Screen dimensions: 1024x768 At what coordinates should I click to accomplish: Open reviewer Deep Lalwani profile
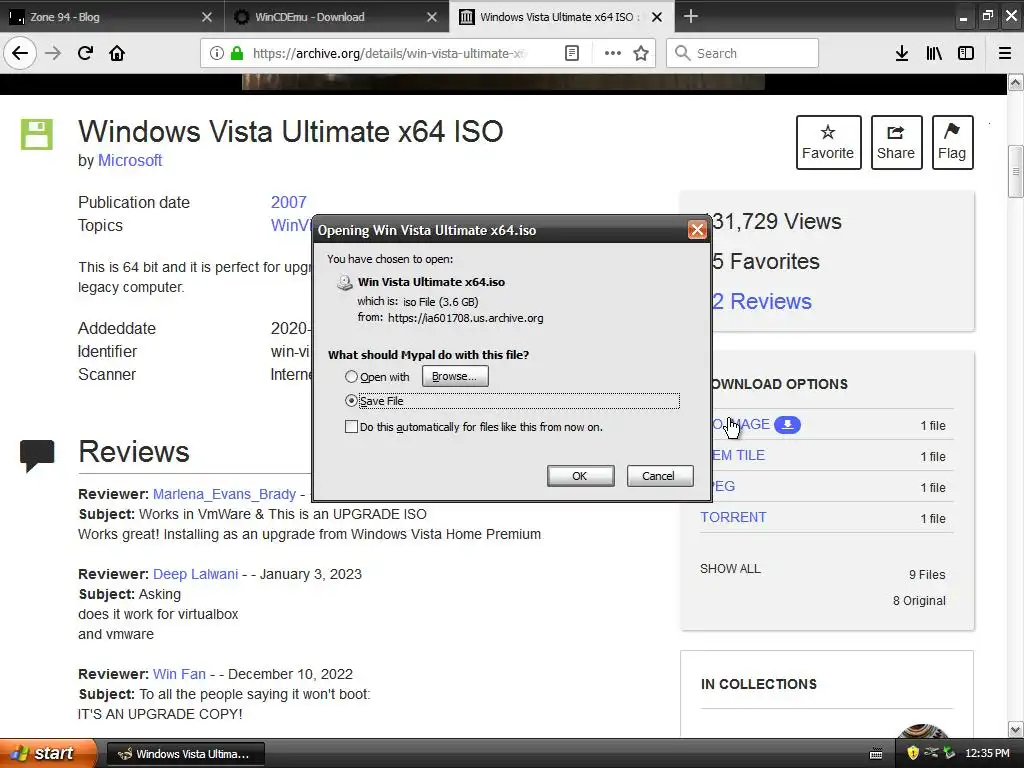[195, 574]
